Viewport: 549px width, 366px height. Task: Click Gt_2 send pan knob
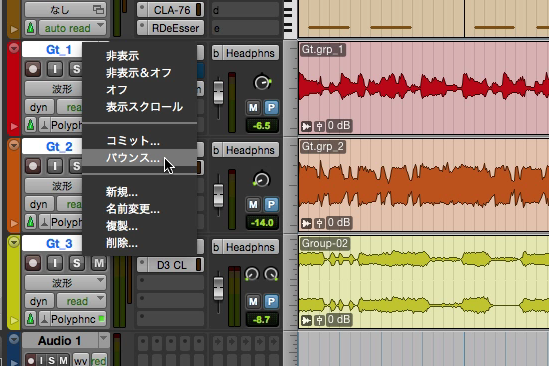coord(261,180)
